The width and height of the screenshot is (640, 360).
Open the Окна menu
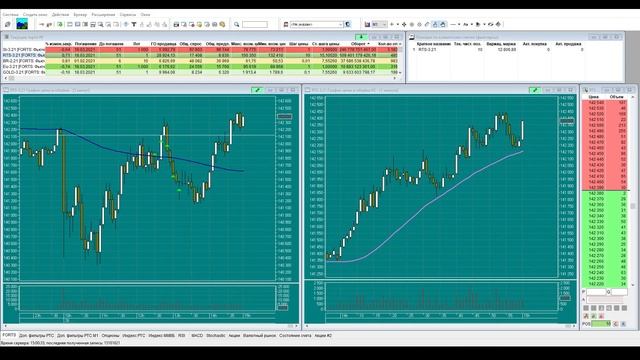[145, 15]
